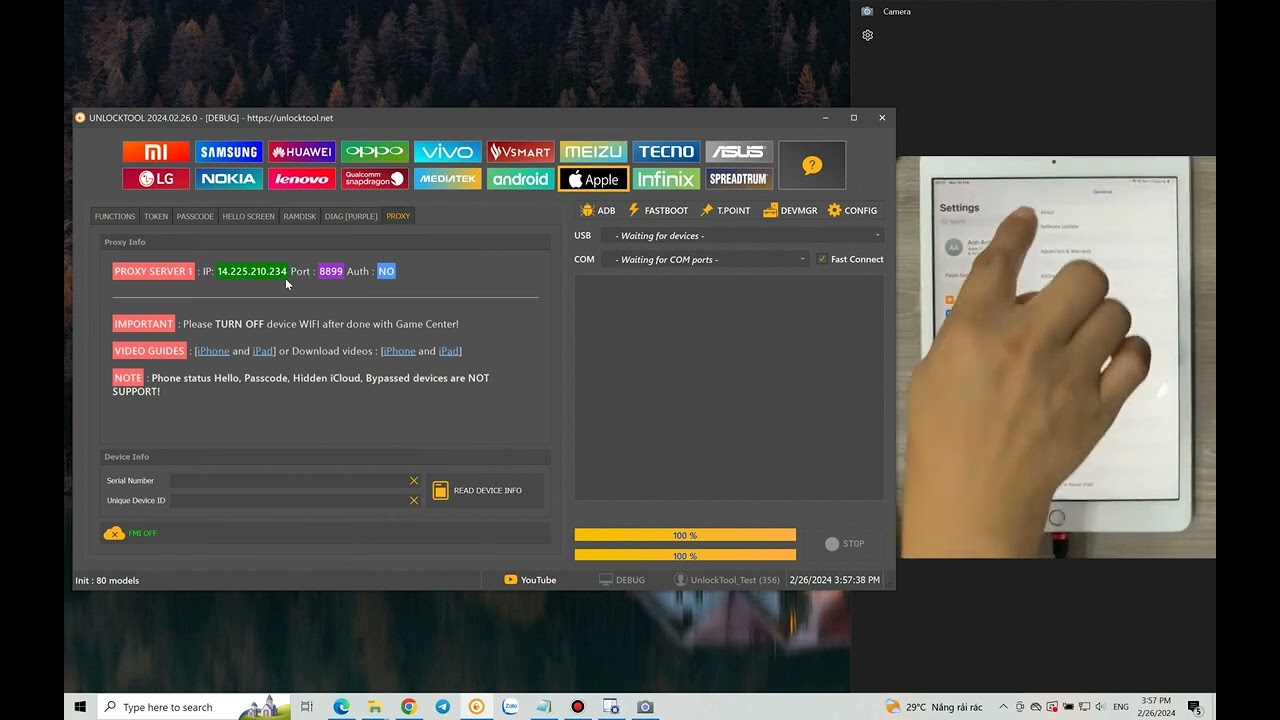Switch to the PASSCODE tab
1280x720 pixels.
tap(195, 216)
